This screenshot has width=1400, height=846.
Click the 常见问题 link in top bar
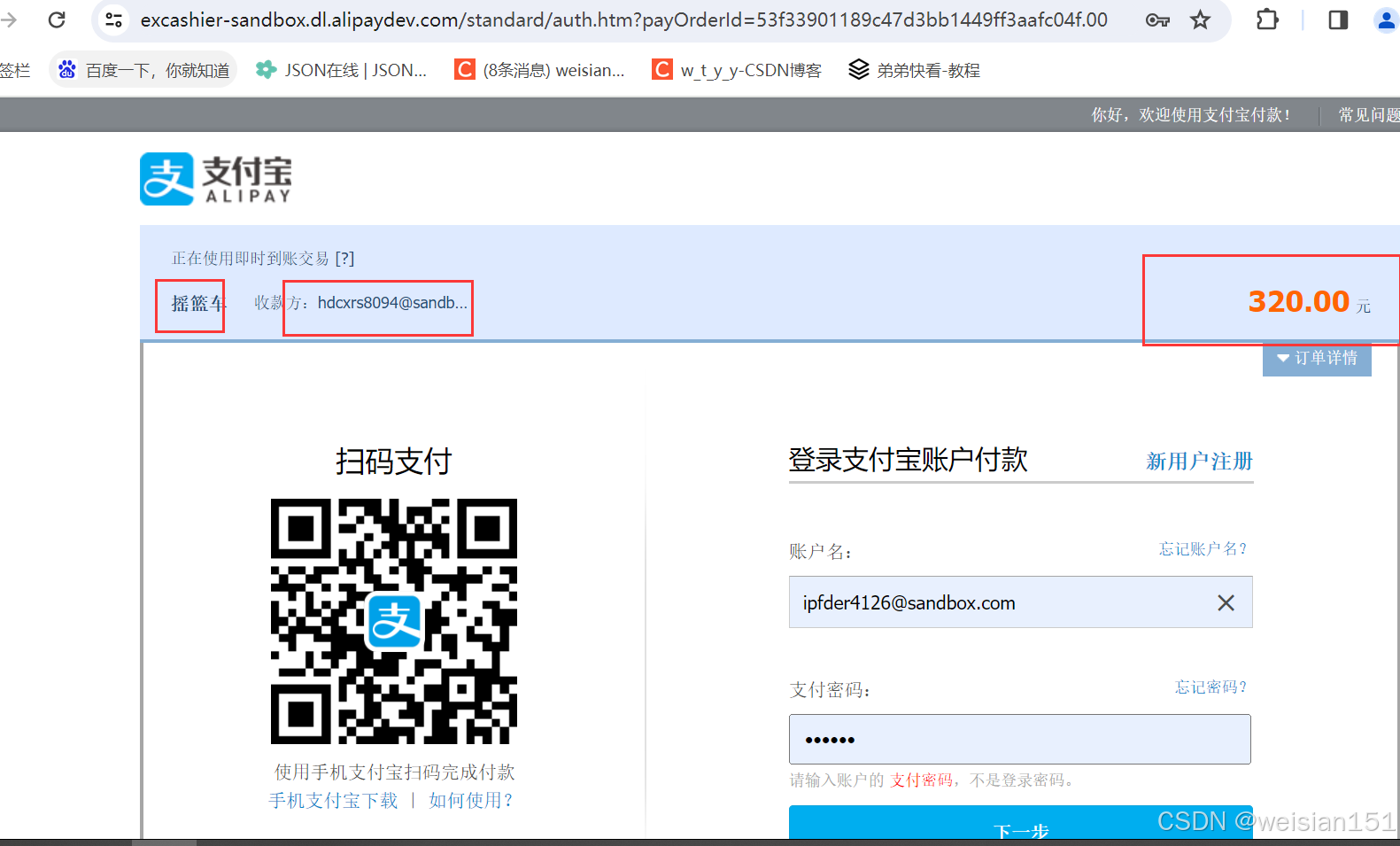pyautogui.click(x=1369, y=115)
